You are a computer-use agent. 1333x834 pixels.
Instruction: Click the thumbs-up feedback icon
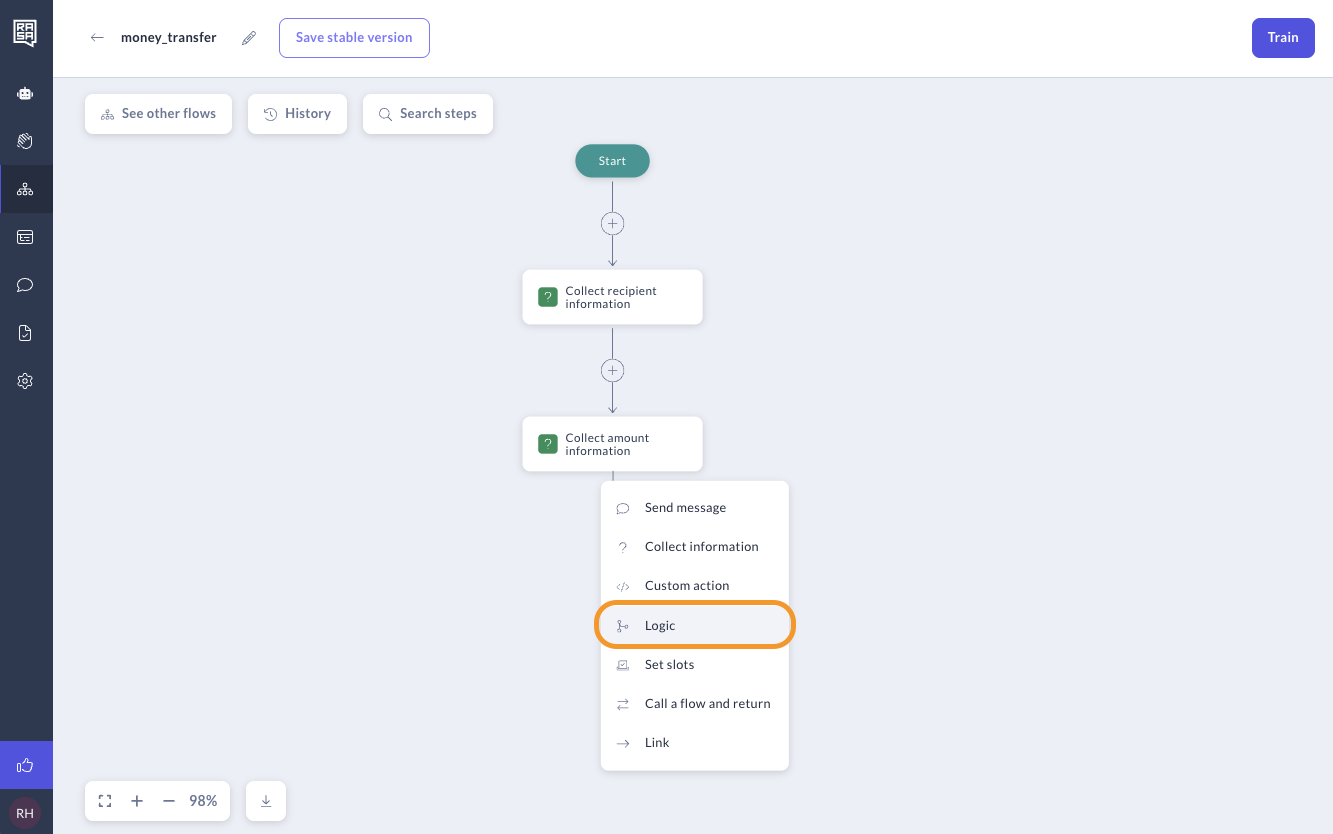[26, 765]
